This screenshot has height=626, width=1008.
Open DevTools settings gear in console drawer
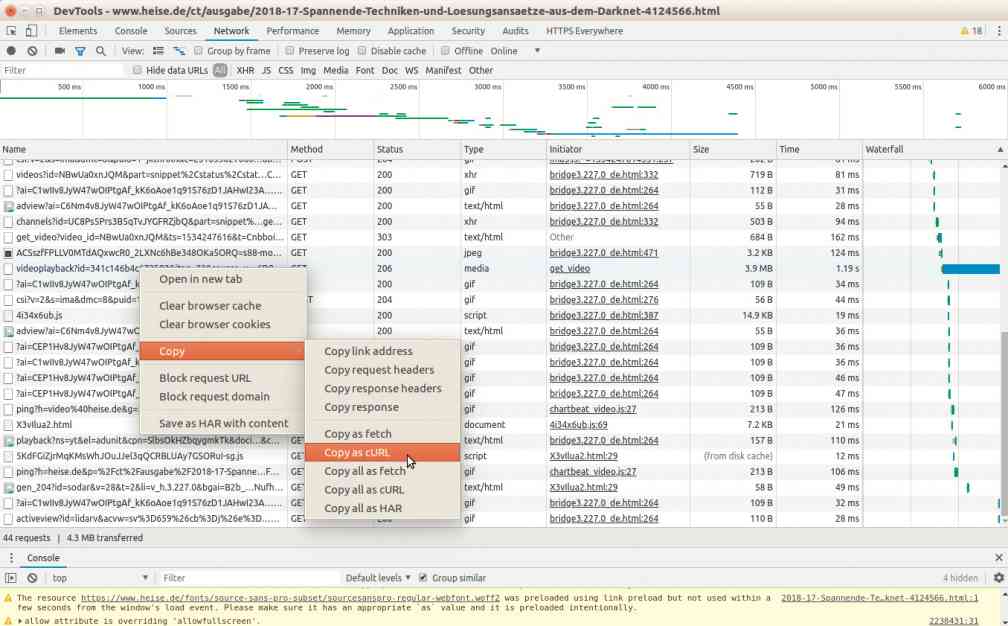pyautogui.click(x=999, y=578)
